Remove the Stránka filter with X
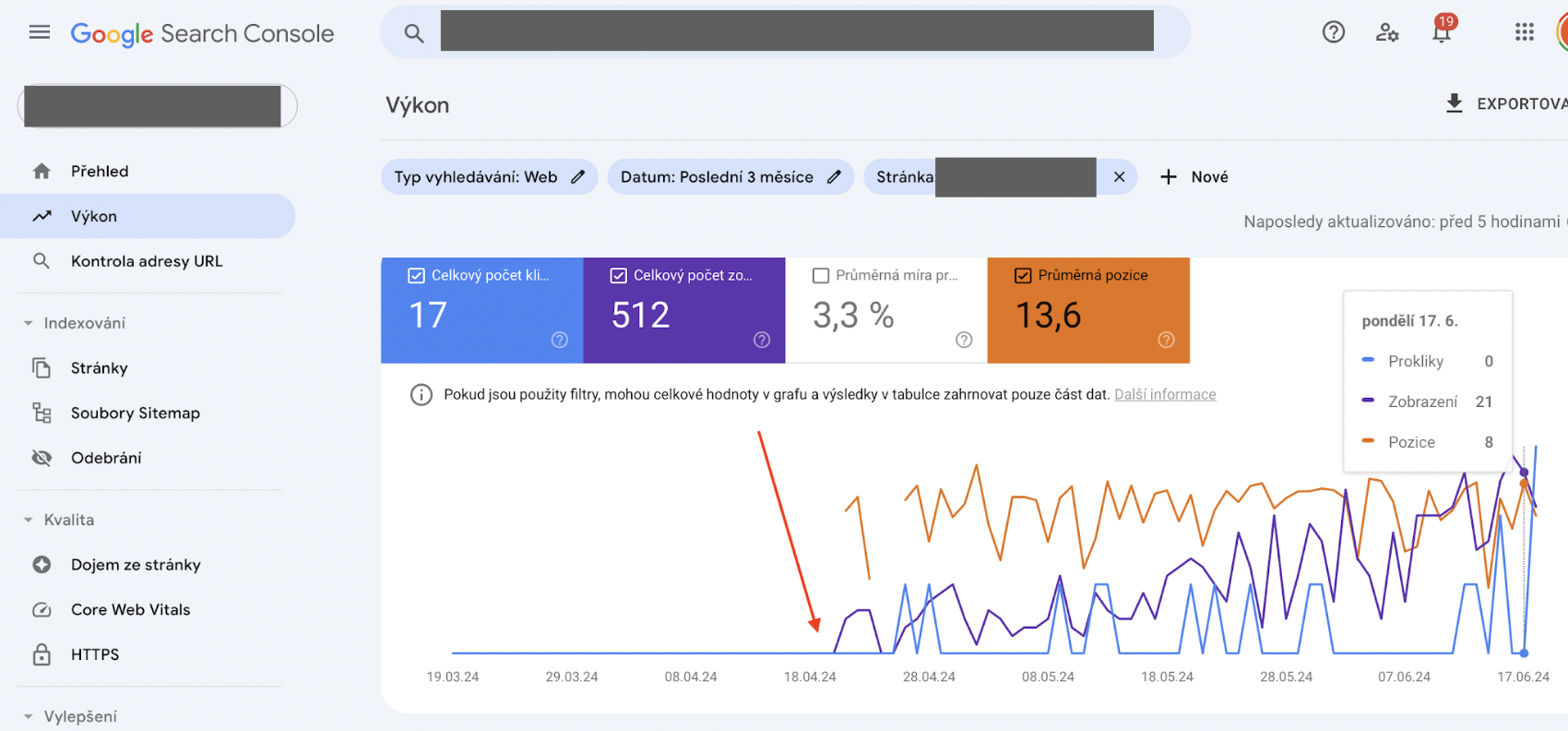This screenshot has width=1568, height=731. [x=1119, y=177]
